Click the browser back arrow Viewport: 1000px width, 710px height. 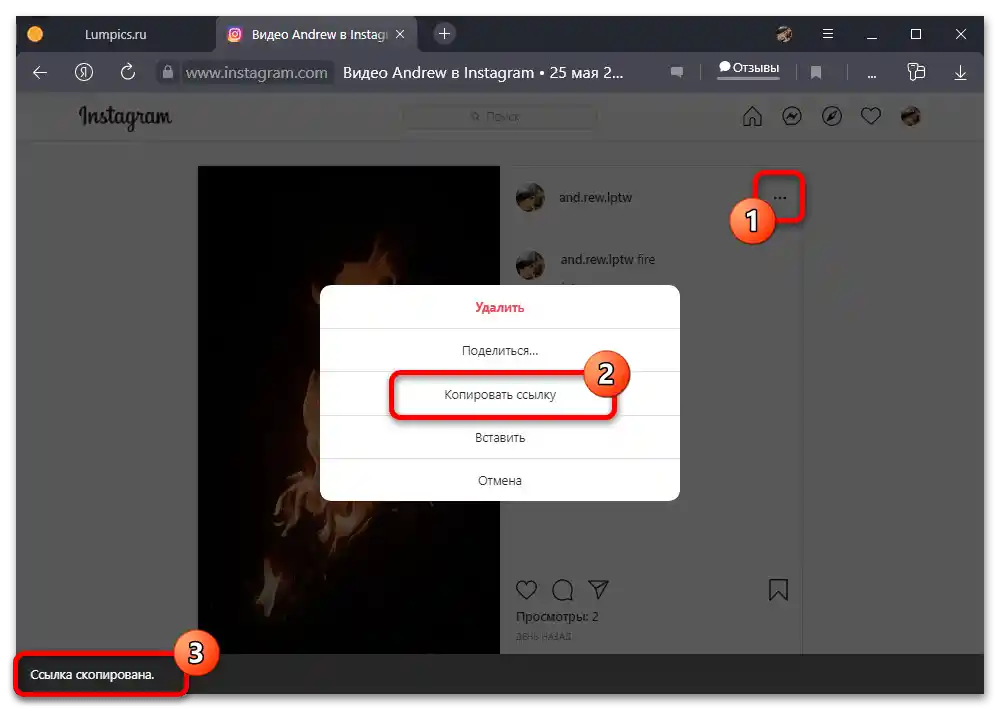(40, 73)
